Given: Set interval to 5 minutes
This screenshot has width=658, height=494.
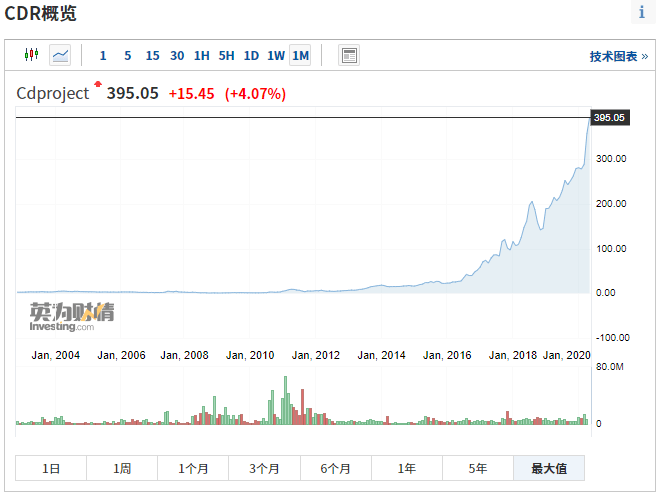Looking at the screenshot, I should tap(127, 56).
